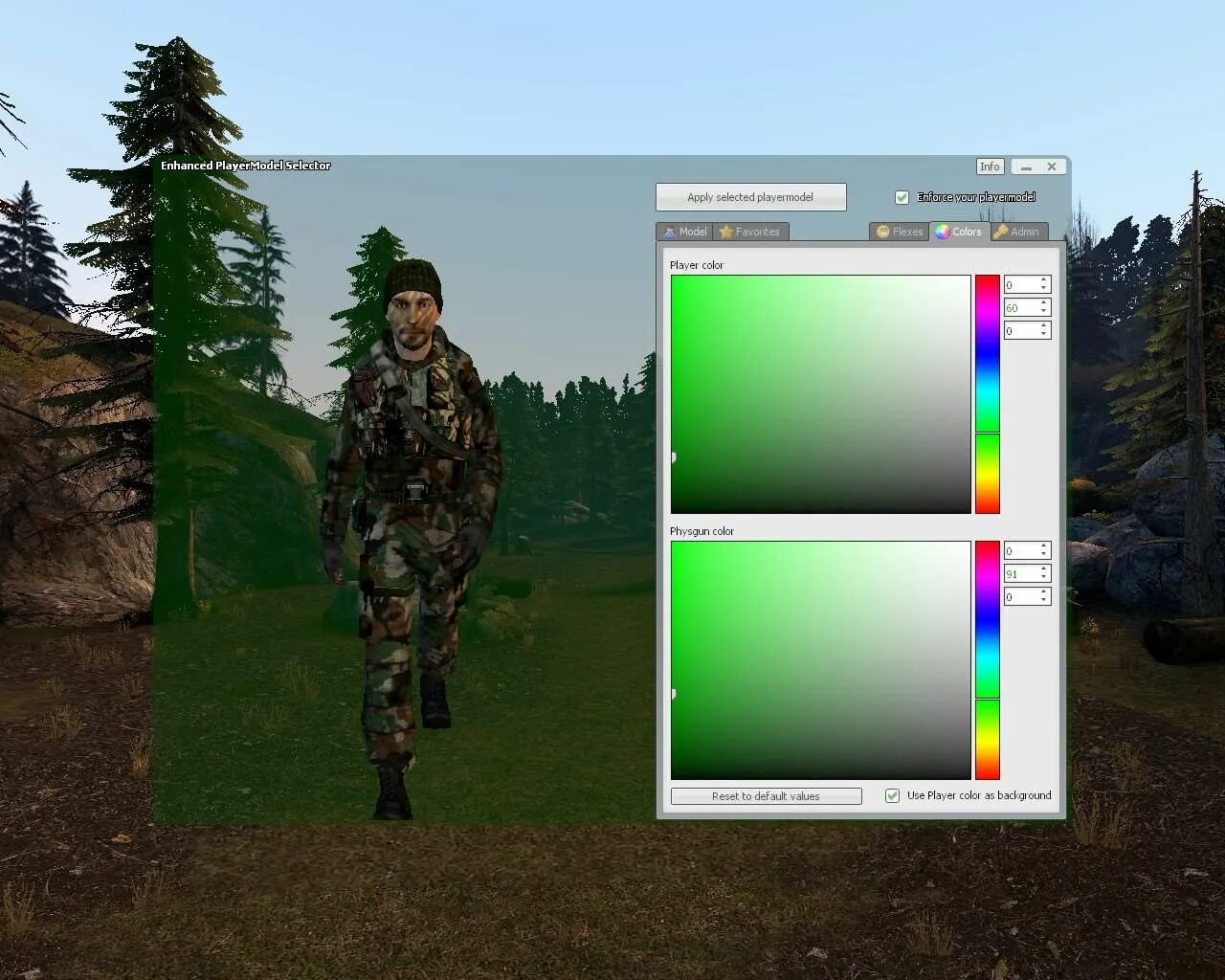Toggle Enforce your playermodel checkbox
The image size is (1225, 980).
tap(902, 197)
